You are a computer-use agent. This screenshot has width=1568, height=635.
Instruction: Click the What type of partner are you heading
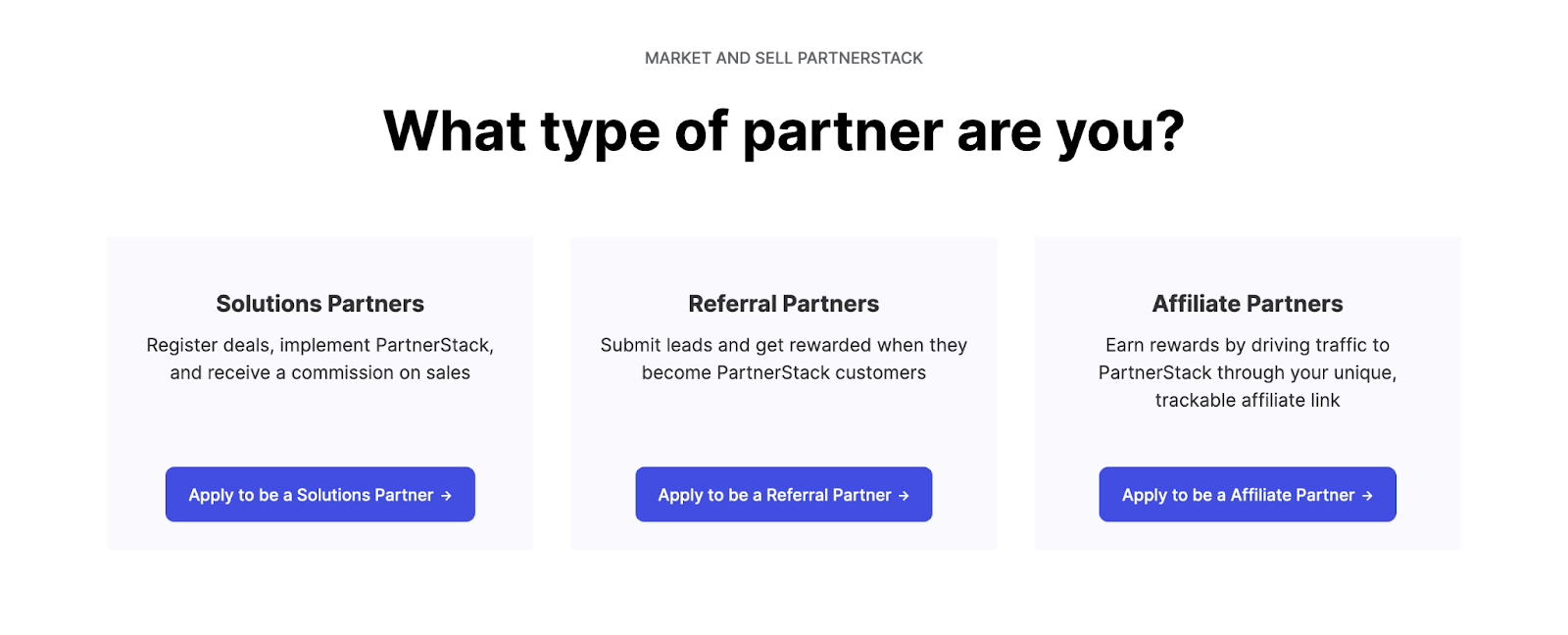(783, 130)
